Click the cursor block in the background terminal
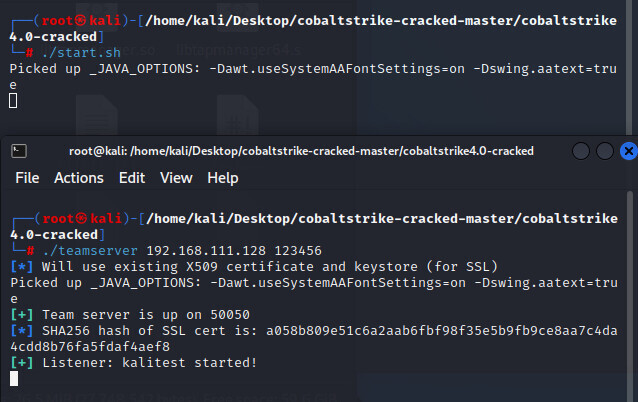The image size is (638, 402). click(x=14, y=101)
